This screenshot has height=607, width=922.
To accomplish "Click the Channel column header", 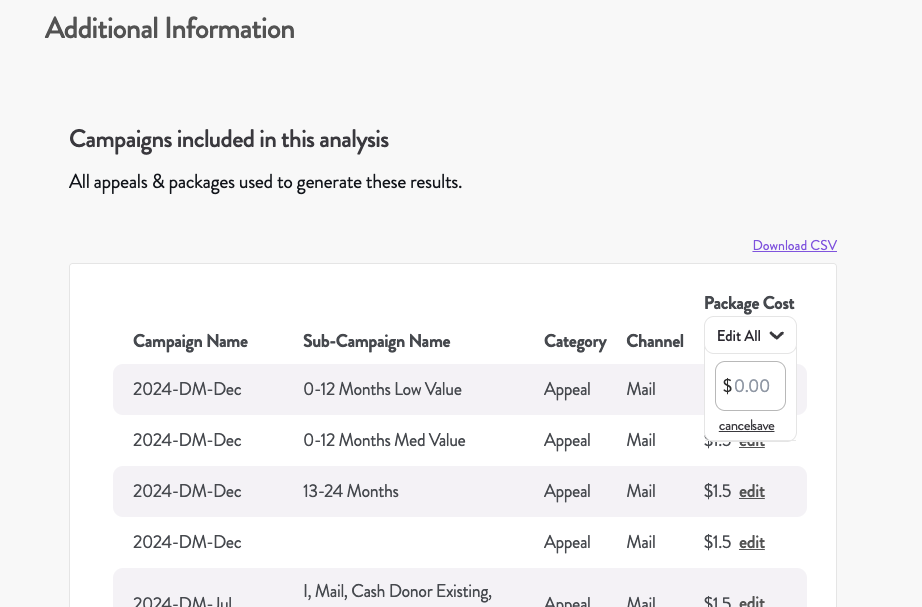I will [x=655, y=341].
